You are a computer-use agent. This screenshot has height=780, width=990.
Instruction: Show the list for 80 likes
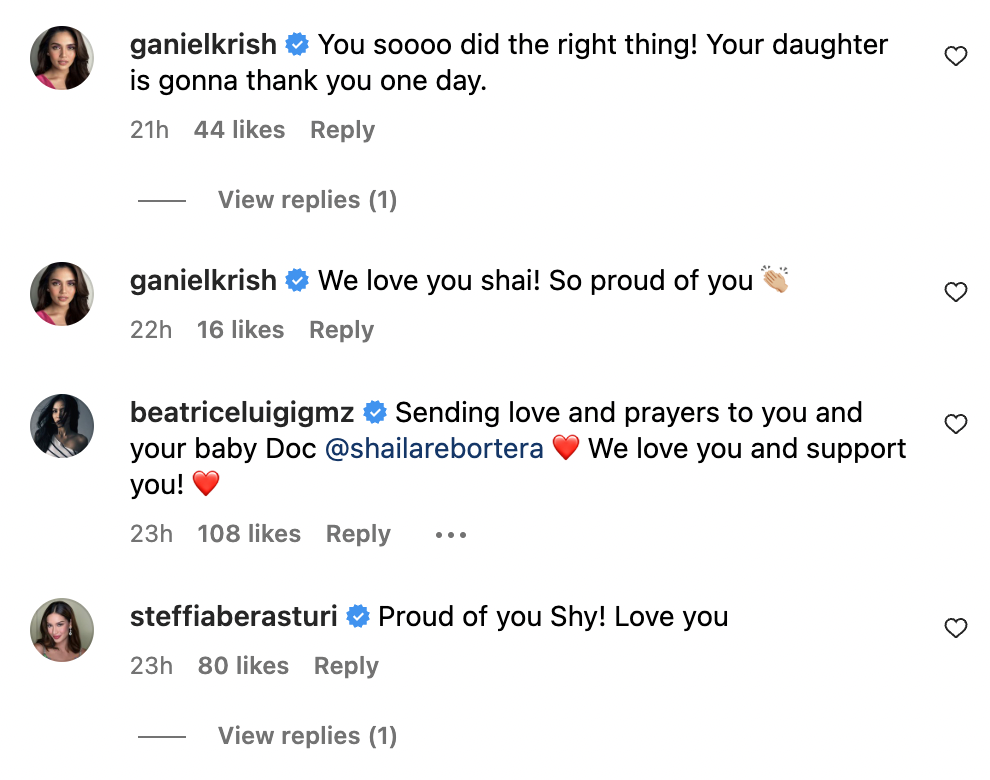[243, 666]
